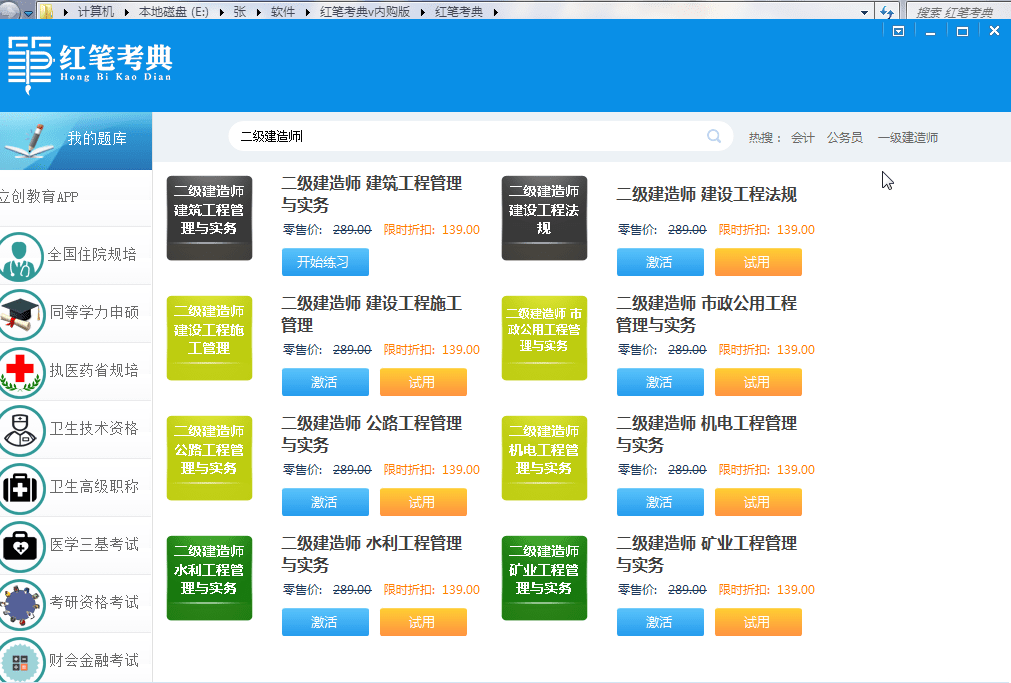The height and width of the screenshot is (683, 1011).
Task: Open the 执医药省规培 red cross icon
Action: click(x=21, y=372)
